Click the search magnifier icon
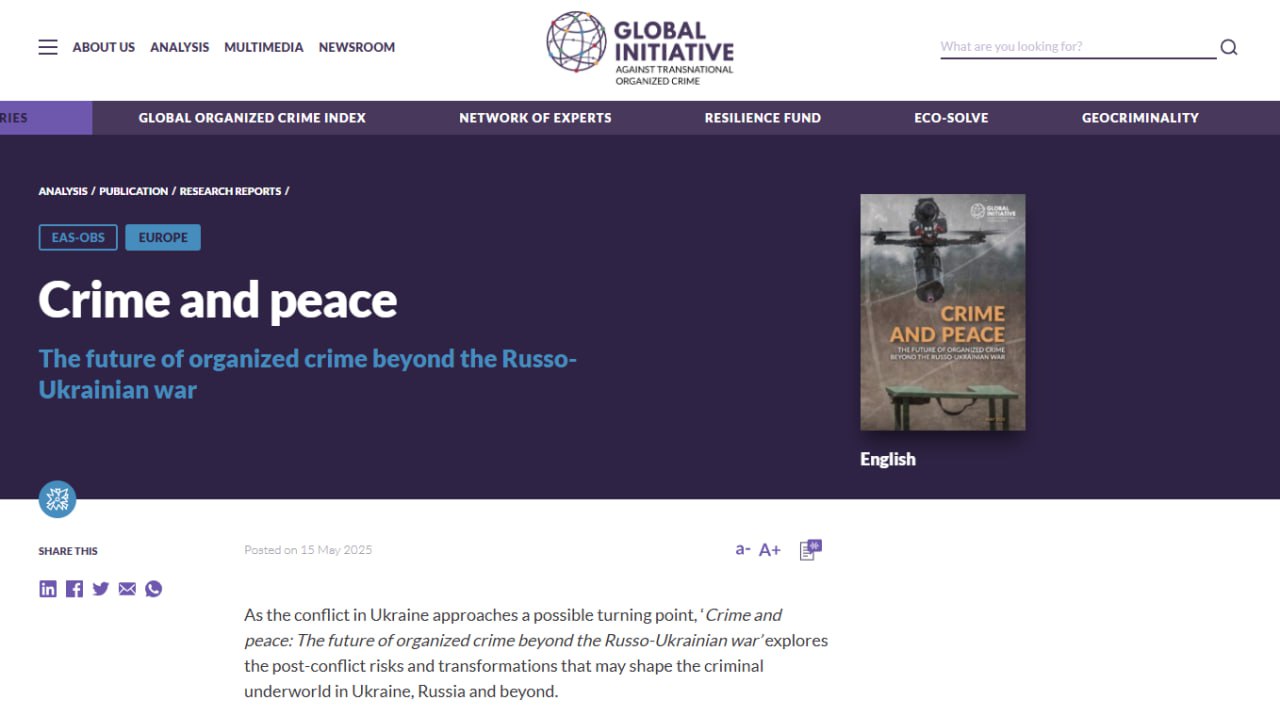The width and height of the screenshot is (1280, 716). point(1229,47)
